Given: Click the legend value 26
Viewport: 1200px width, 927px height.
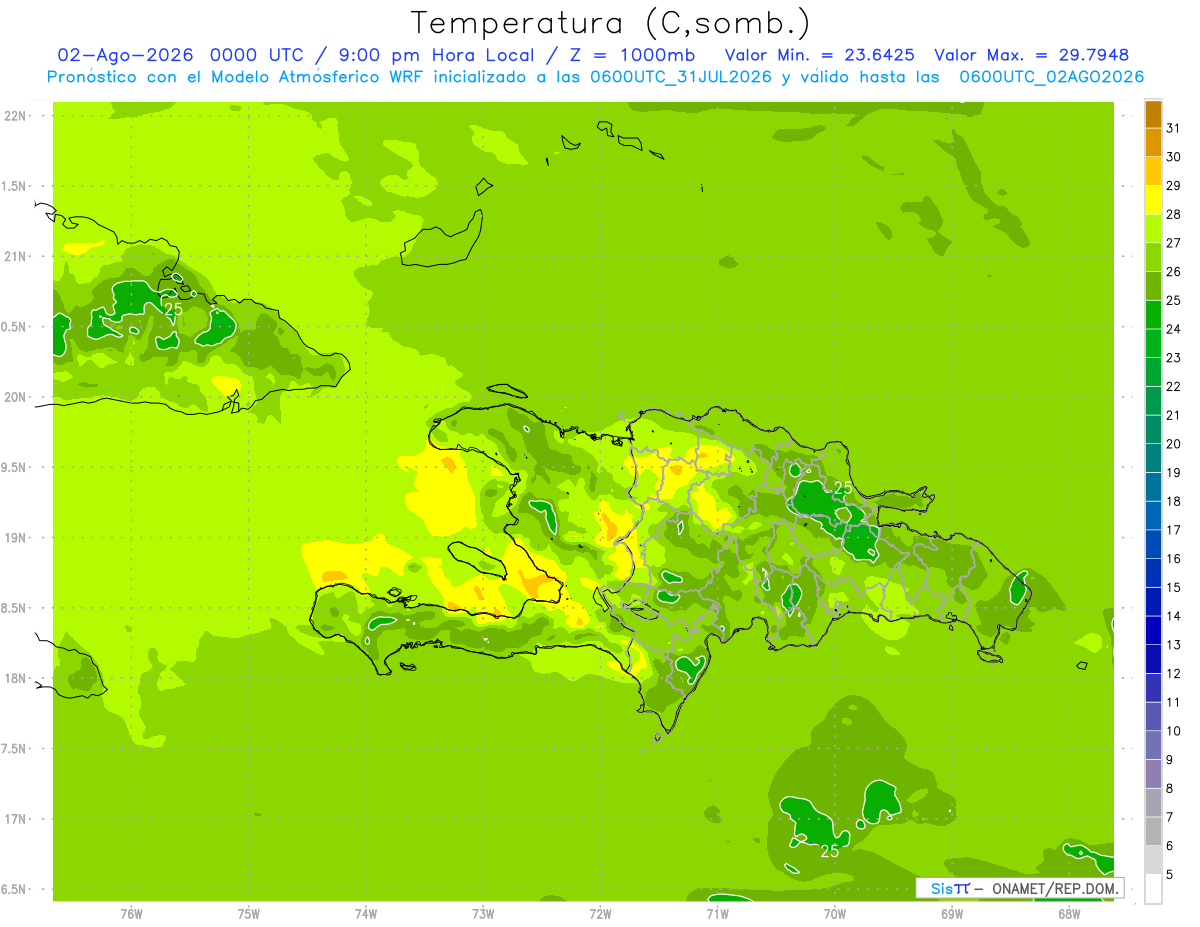Looking at the screenshot, I should 1174,272.
